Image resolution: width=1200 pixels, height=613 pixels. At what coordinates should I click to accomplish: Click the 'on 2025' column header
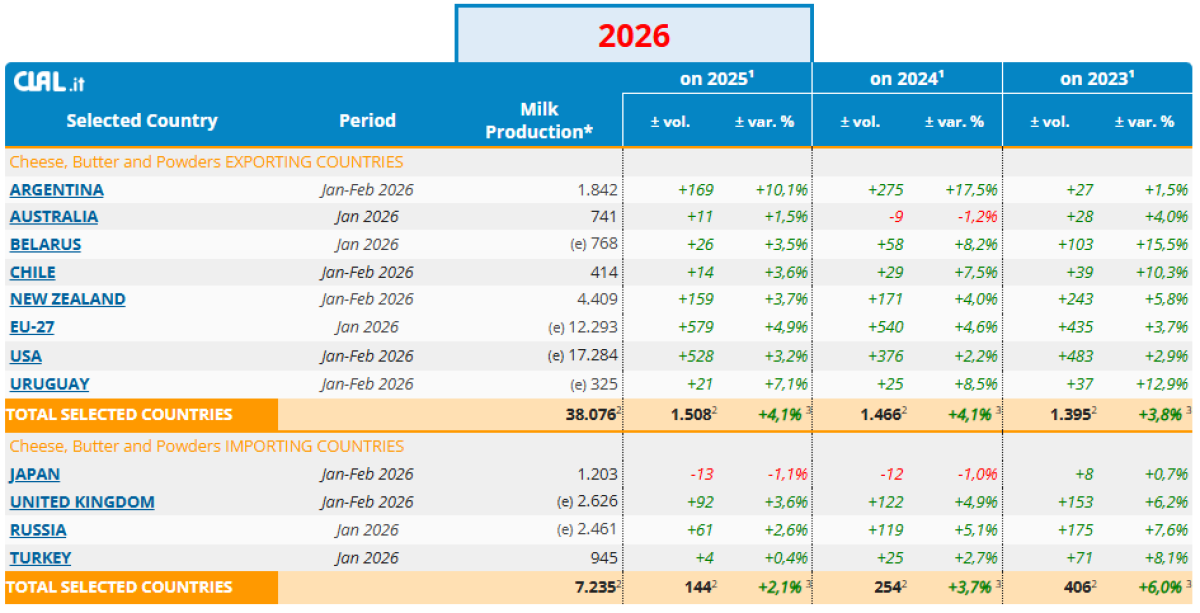tap(716, 79)
